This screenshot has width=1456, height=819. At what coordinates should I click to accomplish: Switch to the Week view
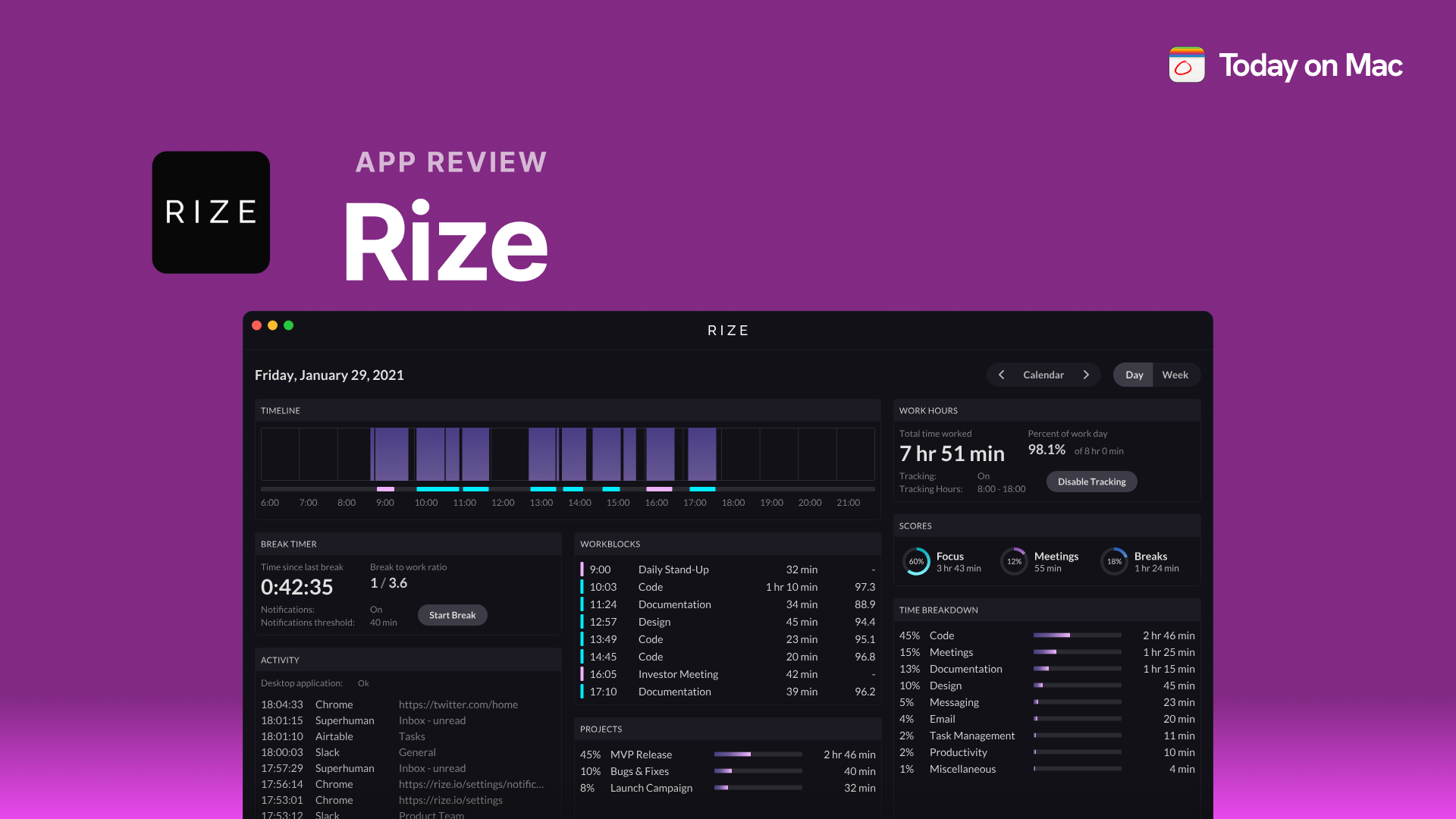[x=1175, y=375]
